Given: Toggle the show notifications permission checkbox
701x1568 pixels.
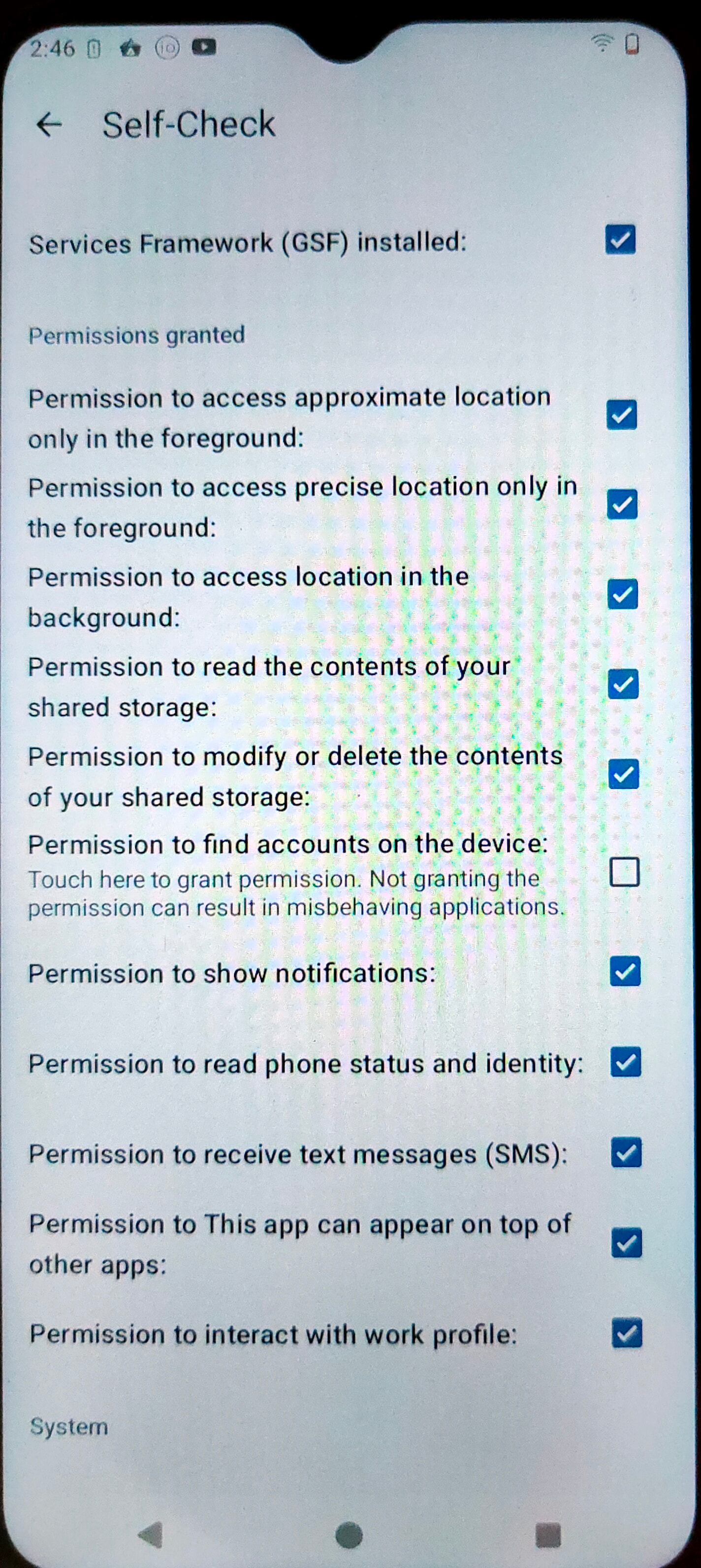Looking at the screenshot, I should coord(625,971).
